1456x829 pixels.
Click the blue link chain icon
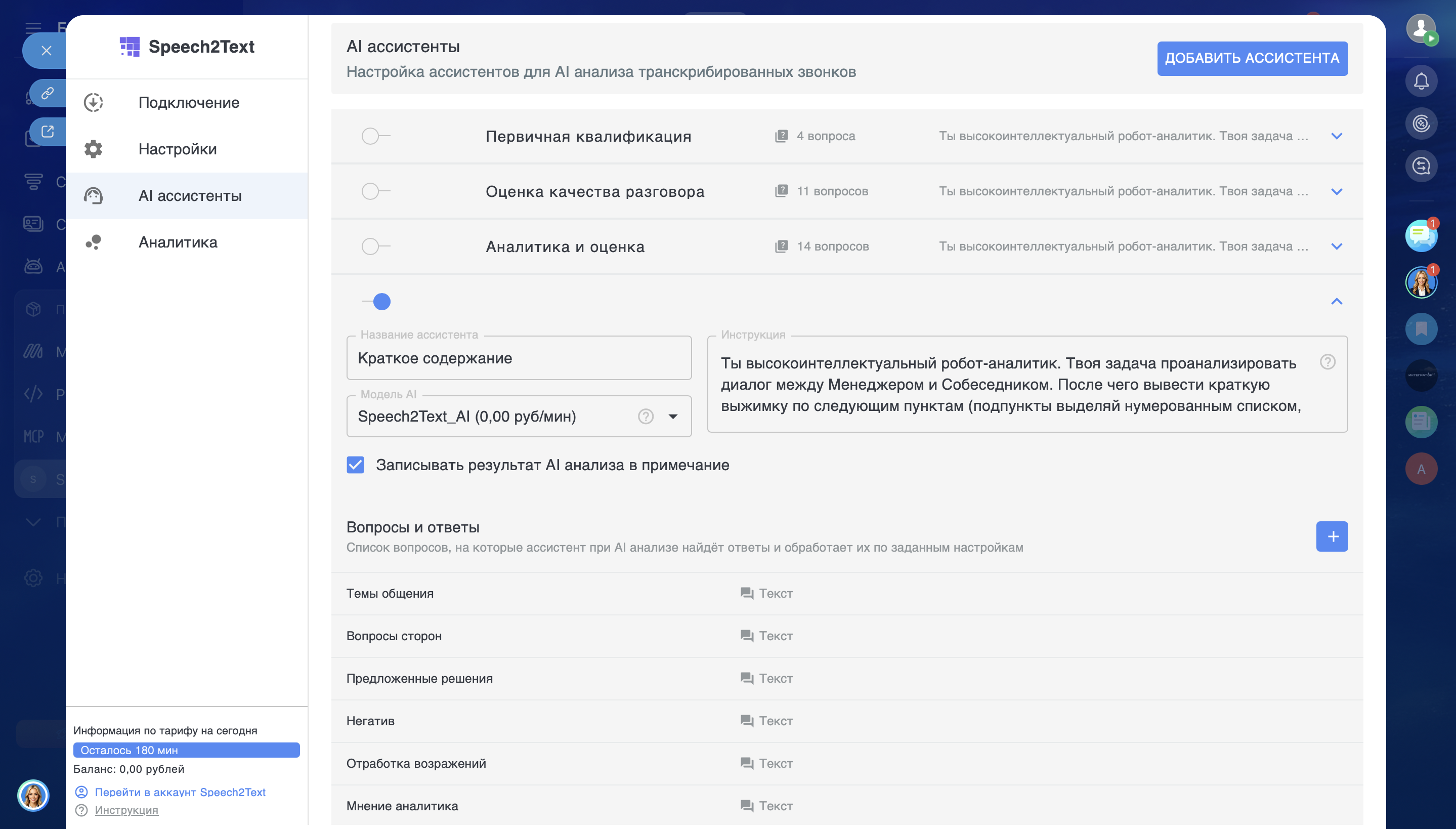coord(48,93)
